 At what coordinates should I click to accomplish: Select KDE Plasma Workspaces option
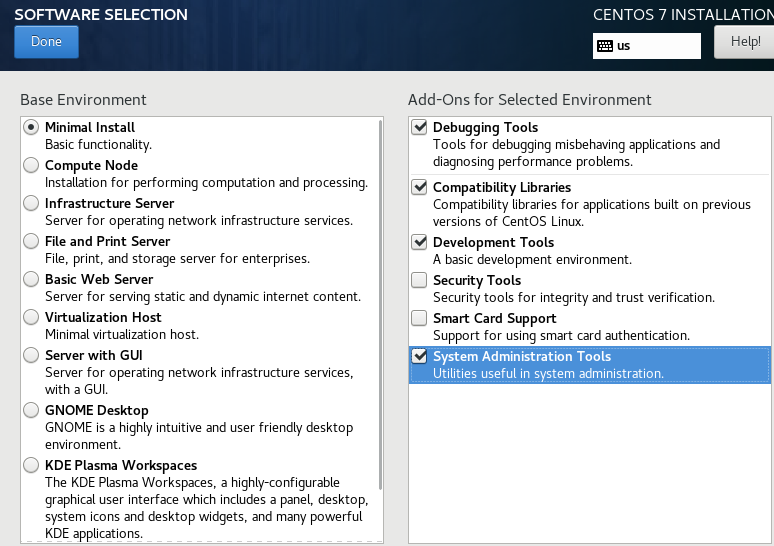click(x=32, y=465)
